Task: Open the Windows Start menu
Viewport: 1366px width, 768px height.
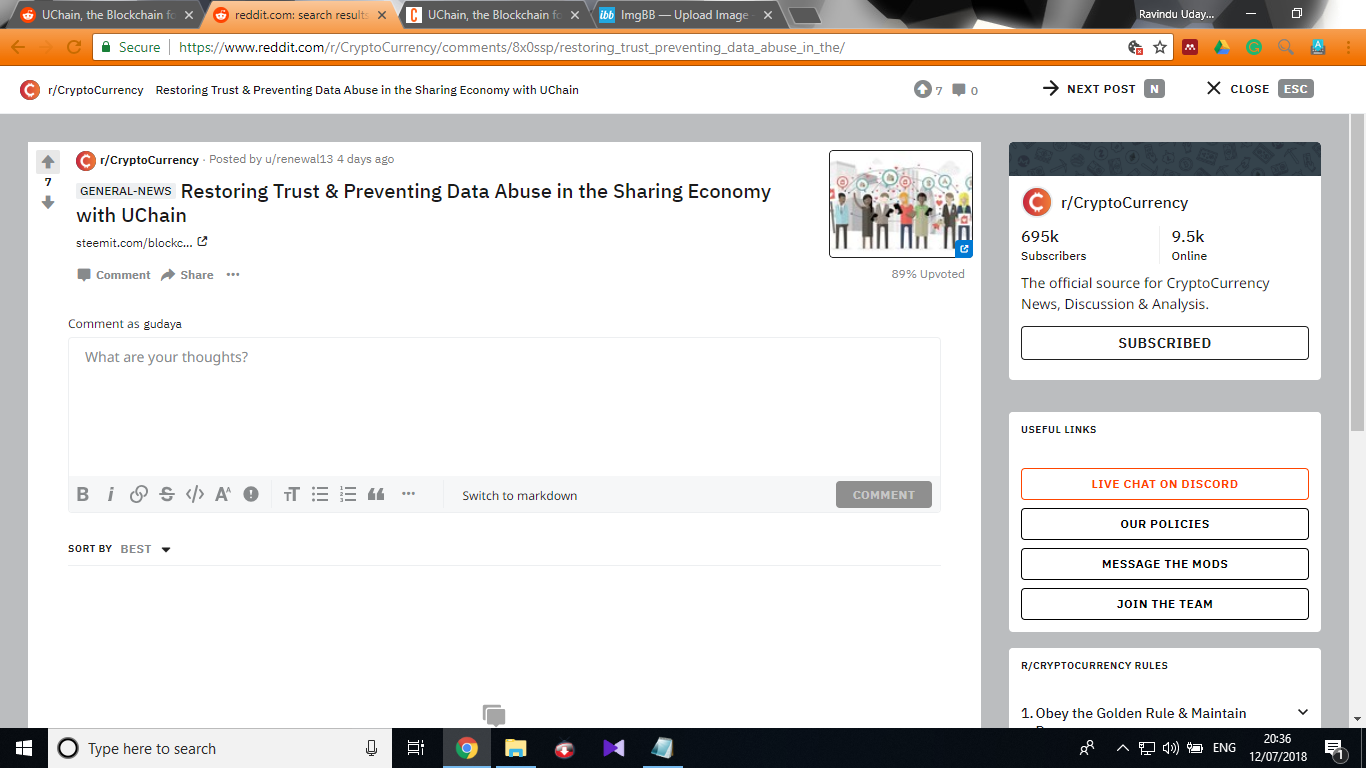Action: [x=23, y=748]
